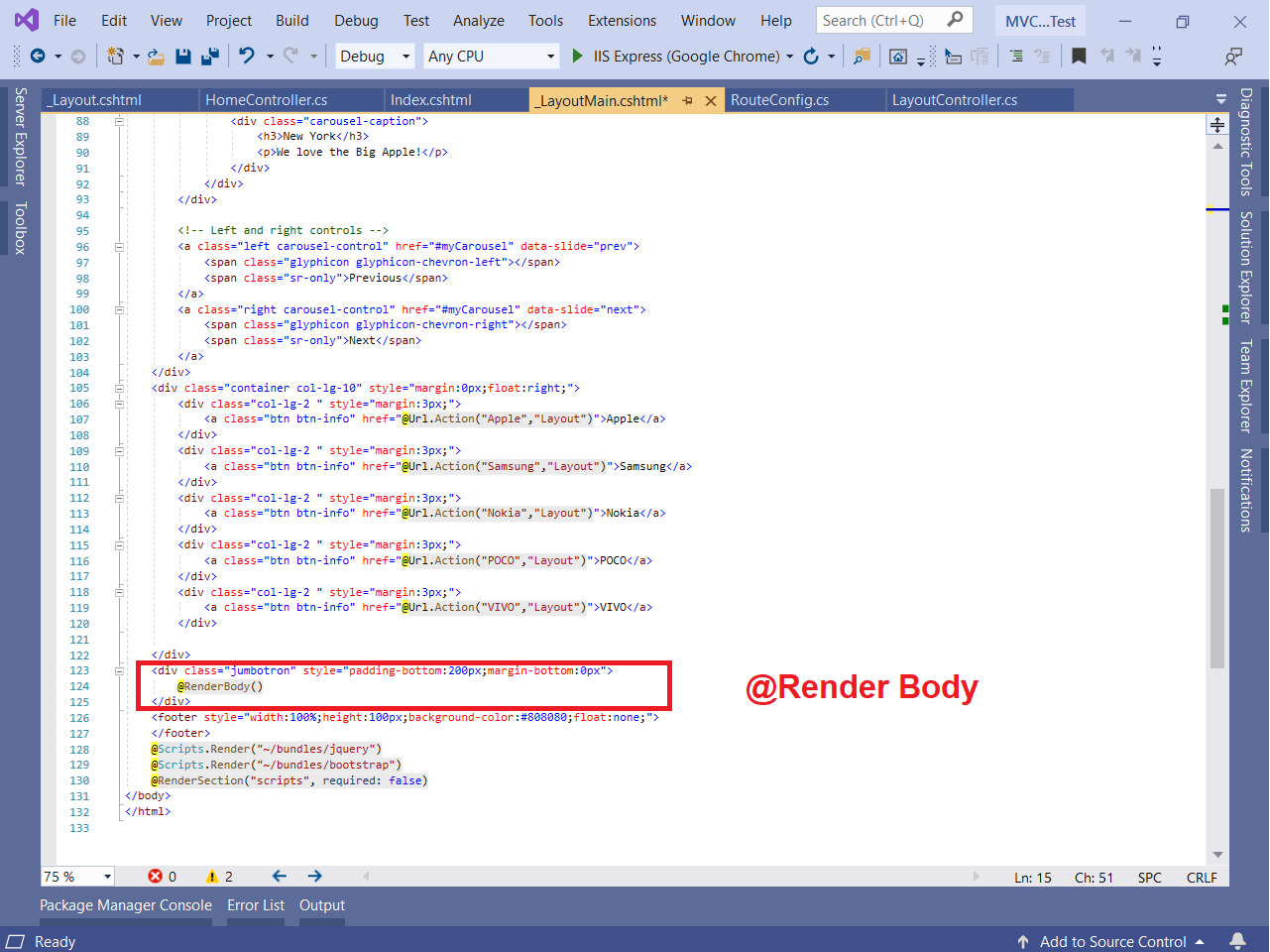View the Error List panel

coord(256,905)
